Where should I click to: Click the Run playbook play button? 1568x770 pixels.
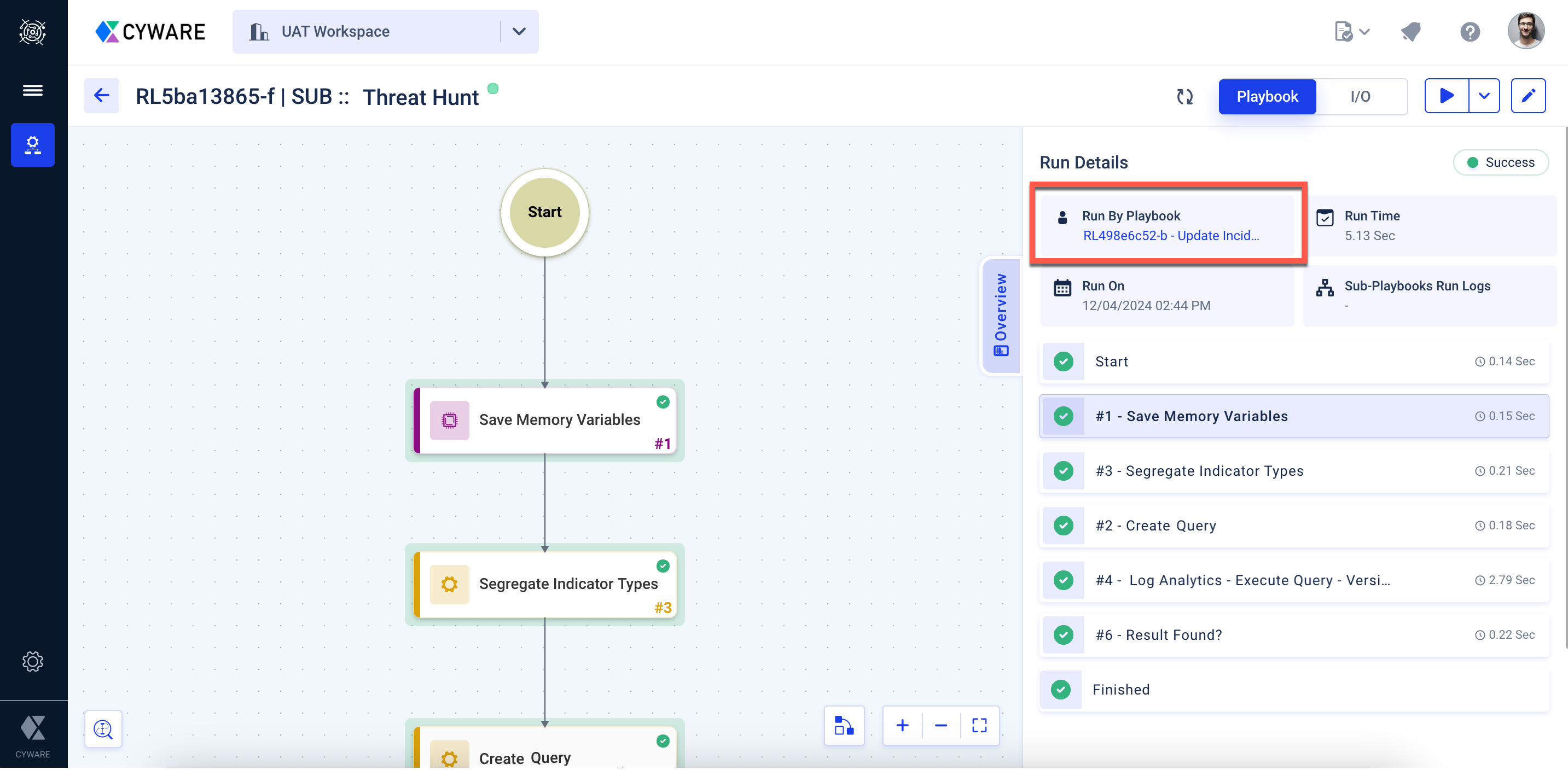click(1446, 96)
